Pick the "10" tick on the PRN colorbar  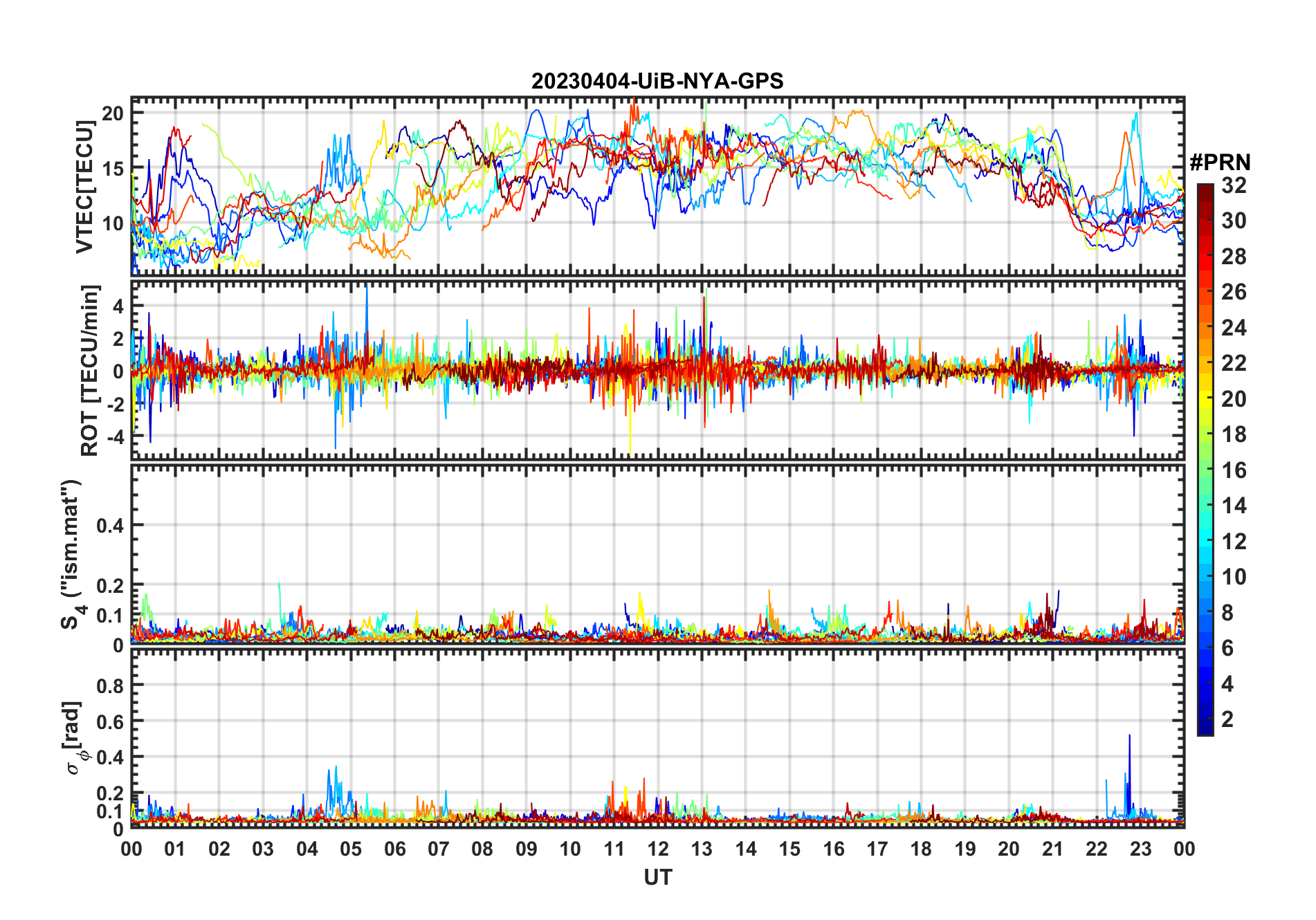click(x=1234, y=577)
